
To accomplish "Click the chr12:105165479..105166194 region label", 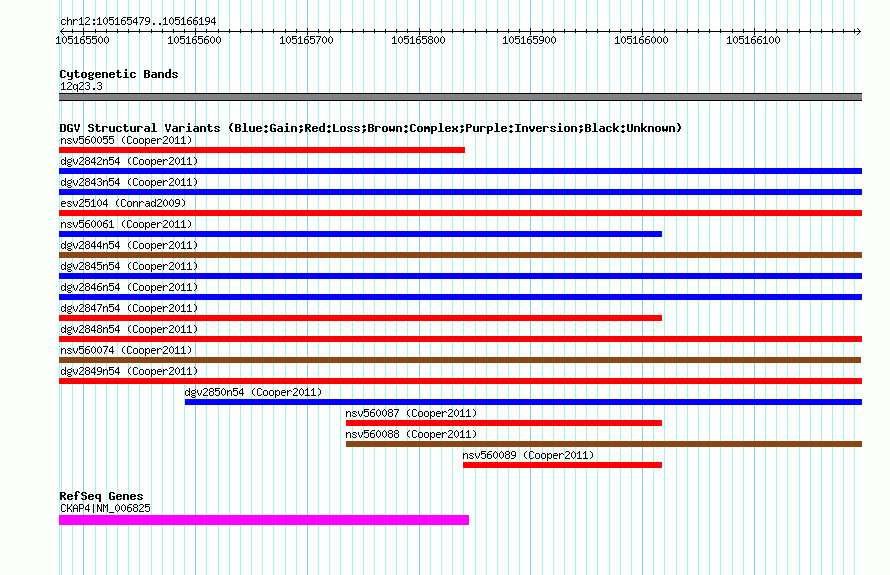I will 138,21.
